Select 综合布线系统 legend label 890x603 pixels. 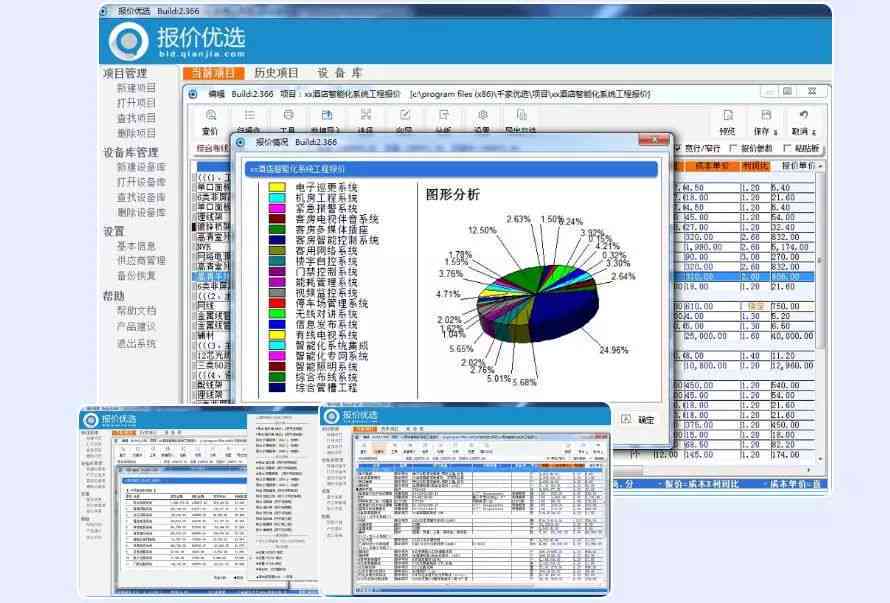point(326,377)
